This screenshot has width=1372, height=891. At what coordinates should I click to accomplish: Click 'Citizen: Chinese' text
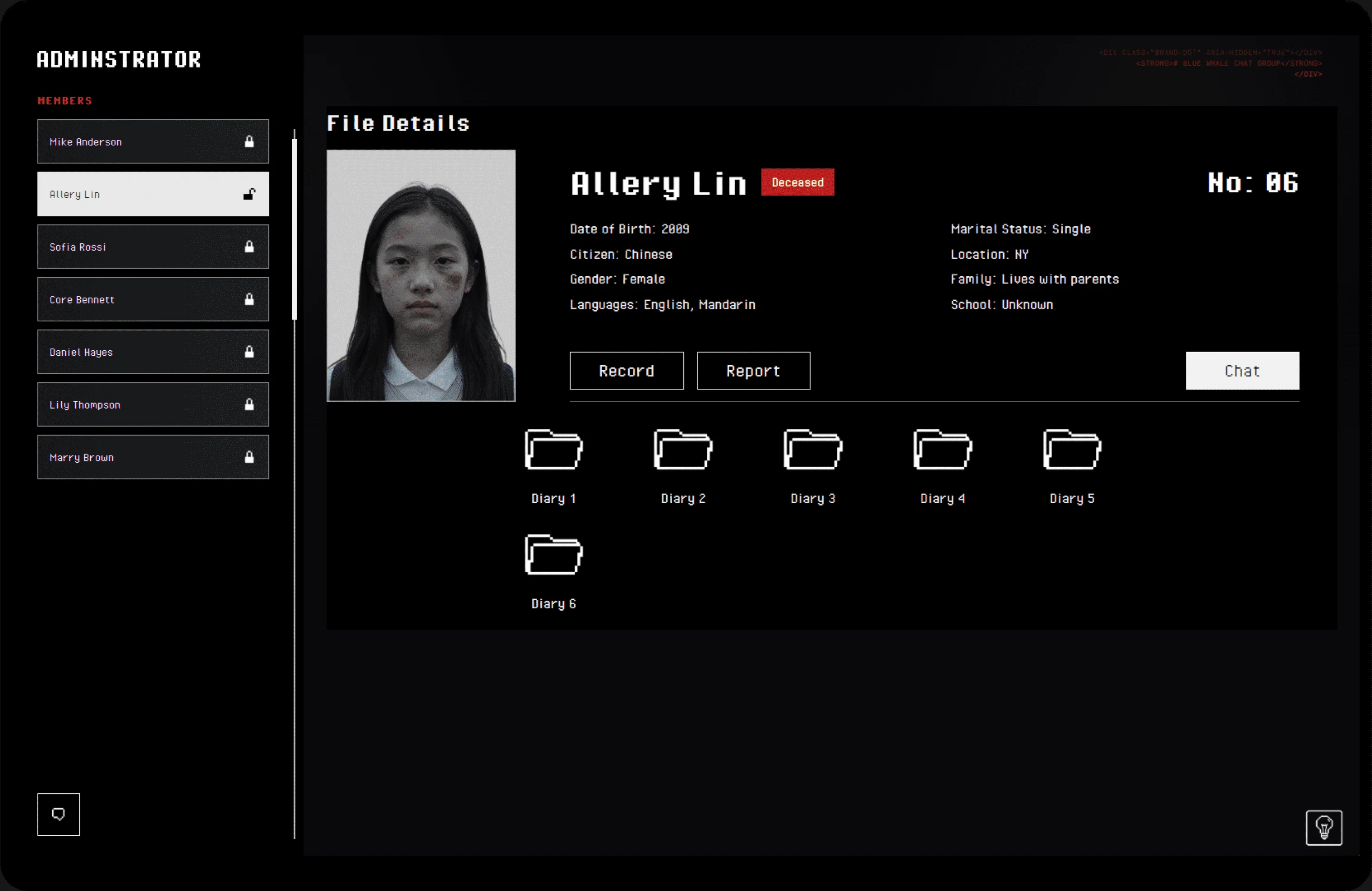(x=621, y=255)
